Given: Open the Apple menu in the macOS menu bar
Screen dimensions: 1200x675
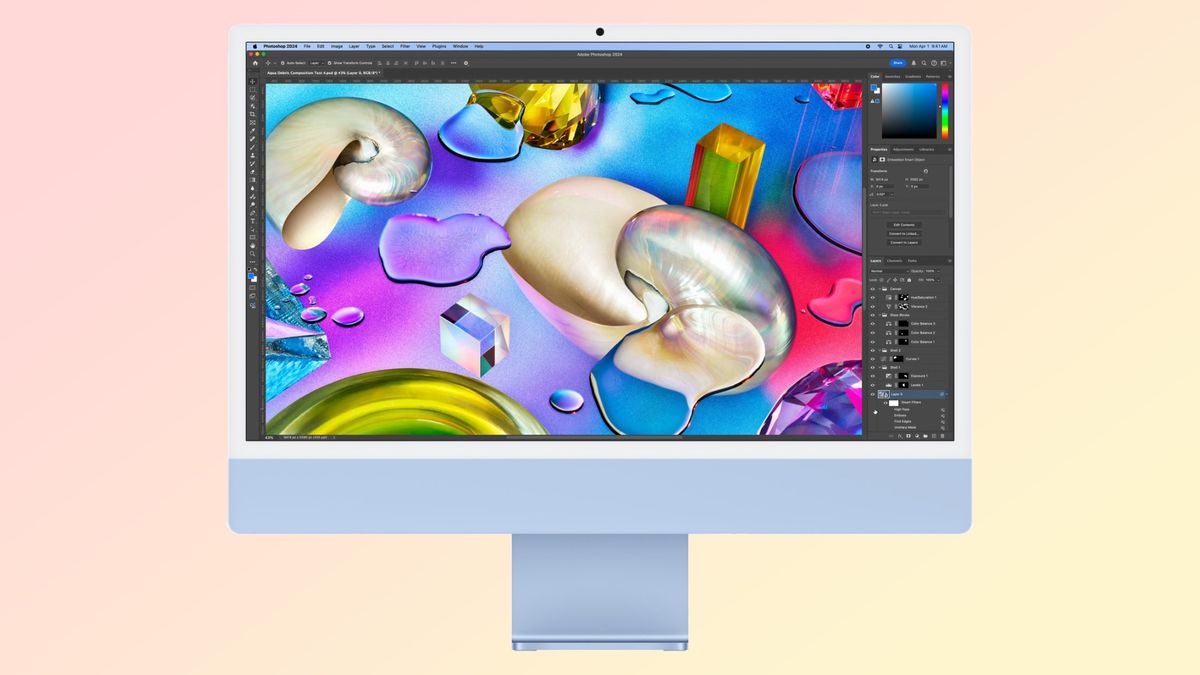Looking at the screenshot, I should pyautogui.click(x=255, y=46).
